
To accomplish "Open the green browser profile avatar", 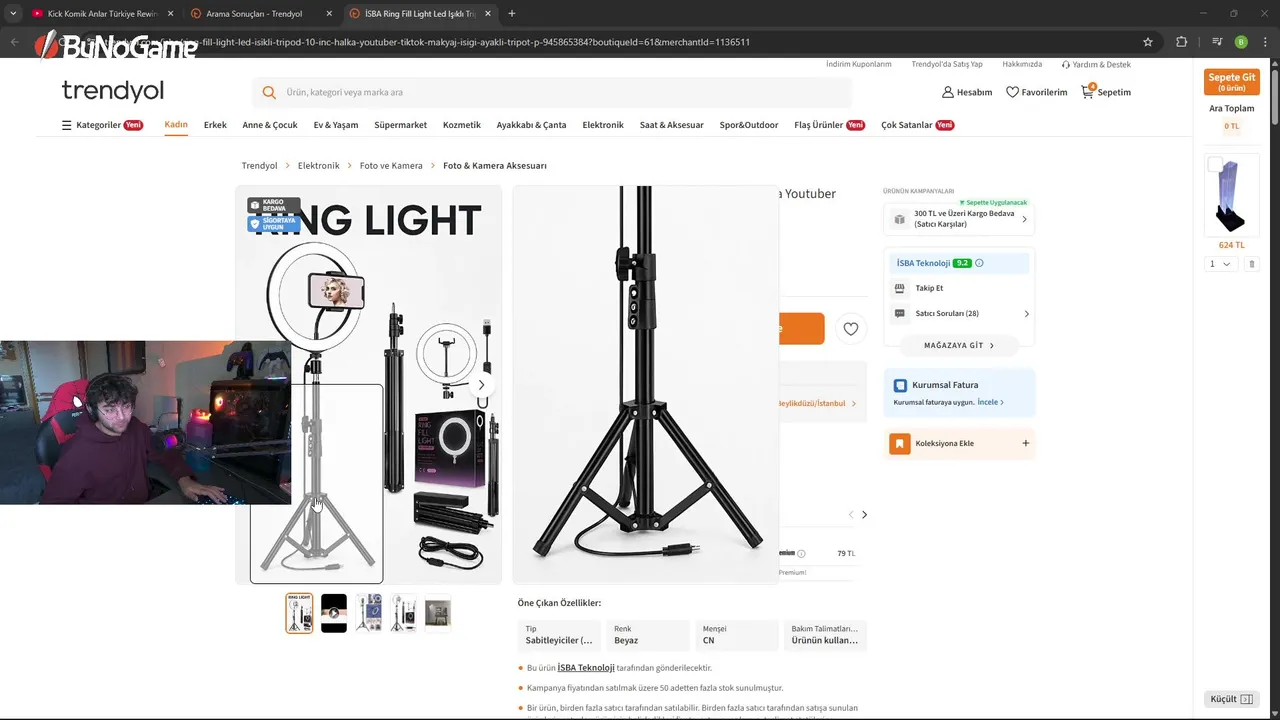I will coord(1241,42).
